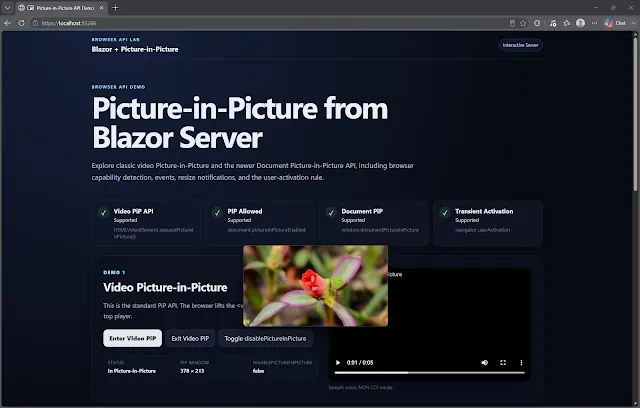Screen dimensions: 640x408
Task: Expand the arrow next to Chat
Action: (634, 23)
